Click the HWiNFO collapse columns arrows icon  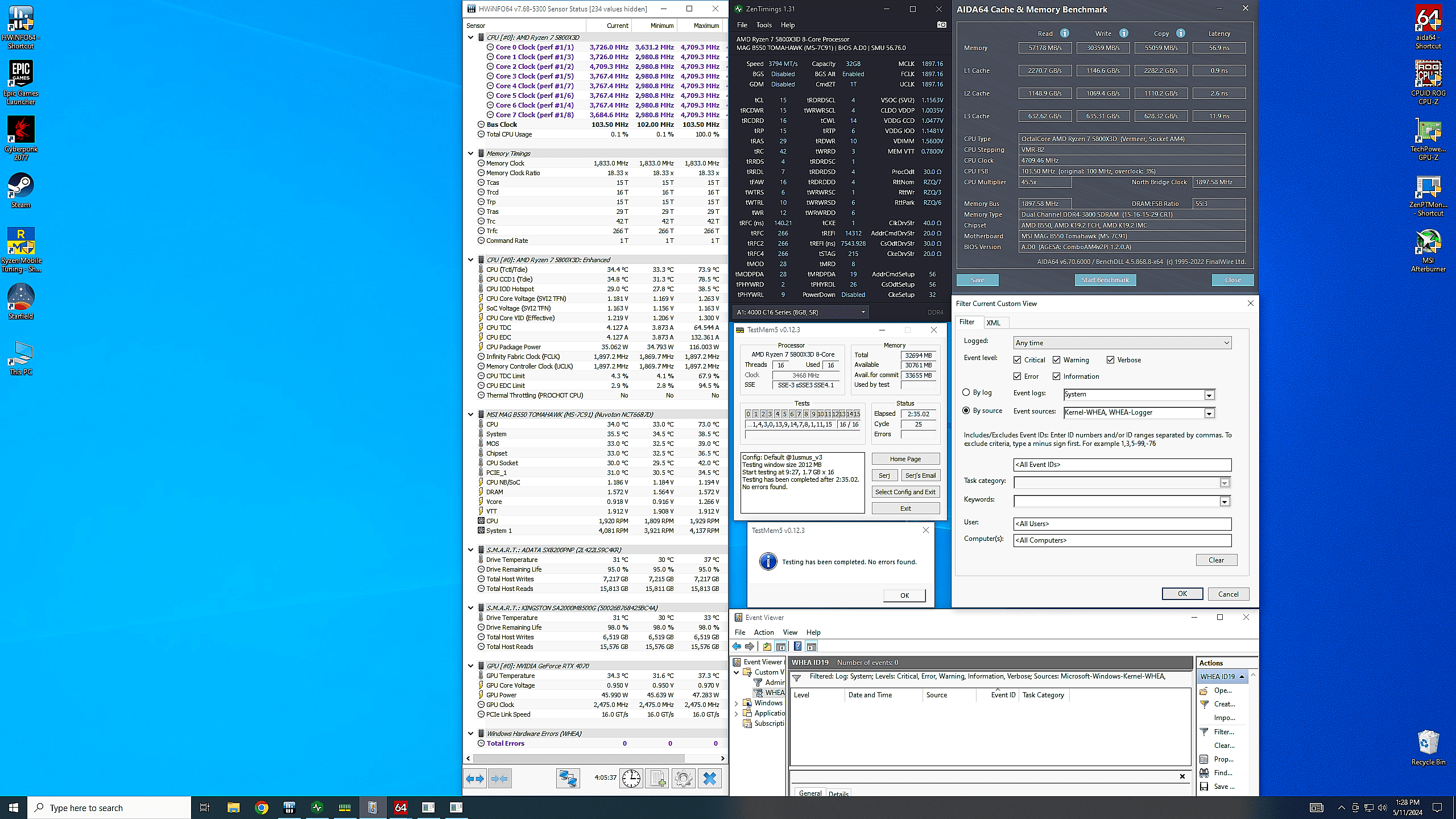pos(499,779)
